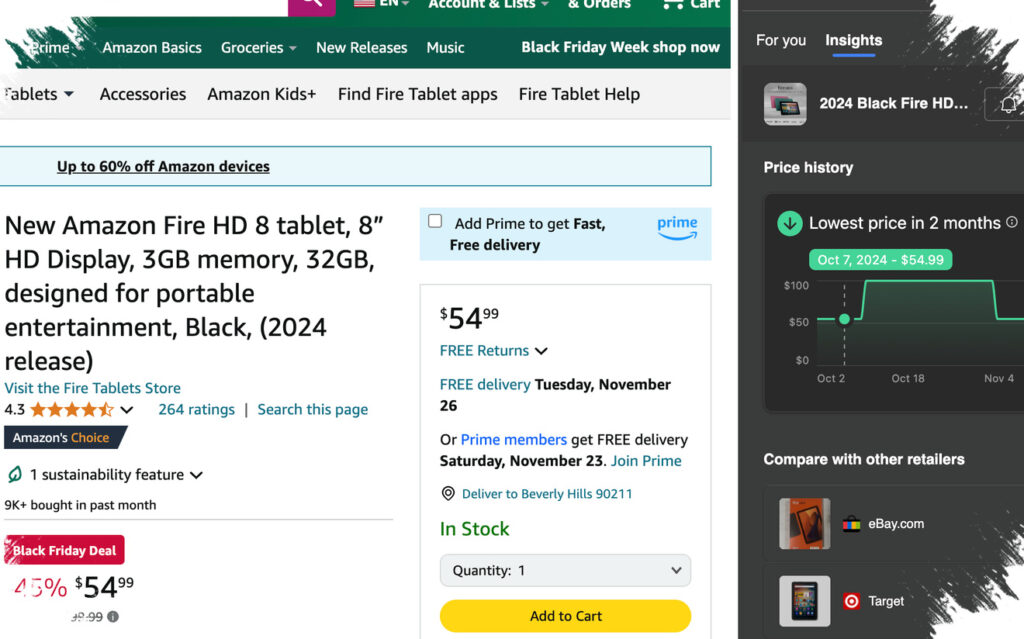This screenshot has height=639, width=1024.
Task: Click the eBay.com retailer name
Action: coord(896,524)
